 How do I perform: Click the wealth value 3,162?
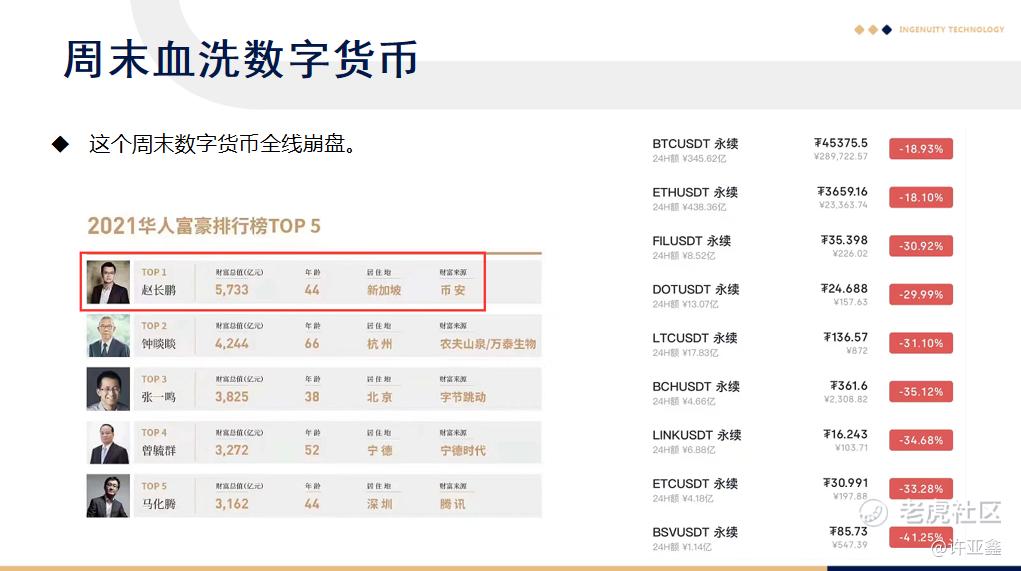click(x=232, y=504)
